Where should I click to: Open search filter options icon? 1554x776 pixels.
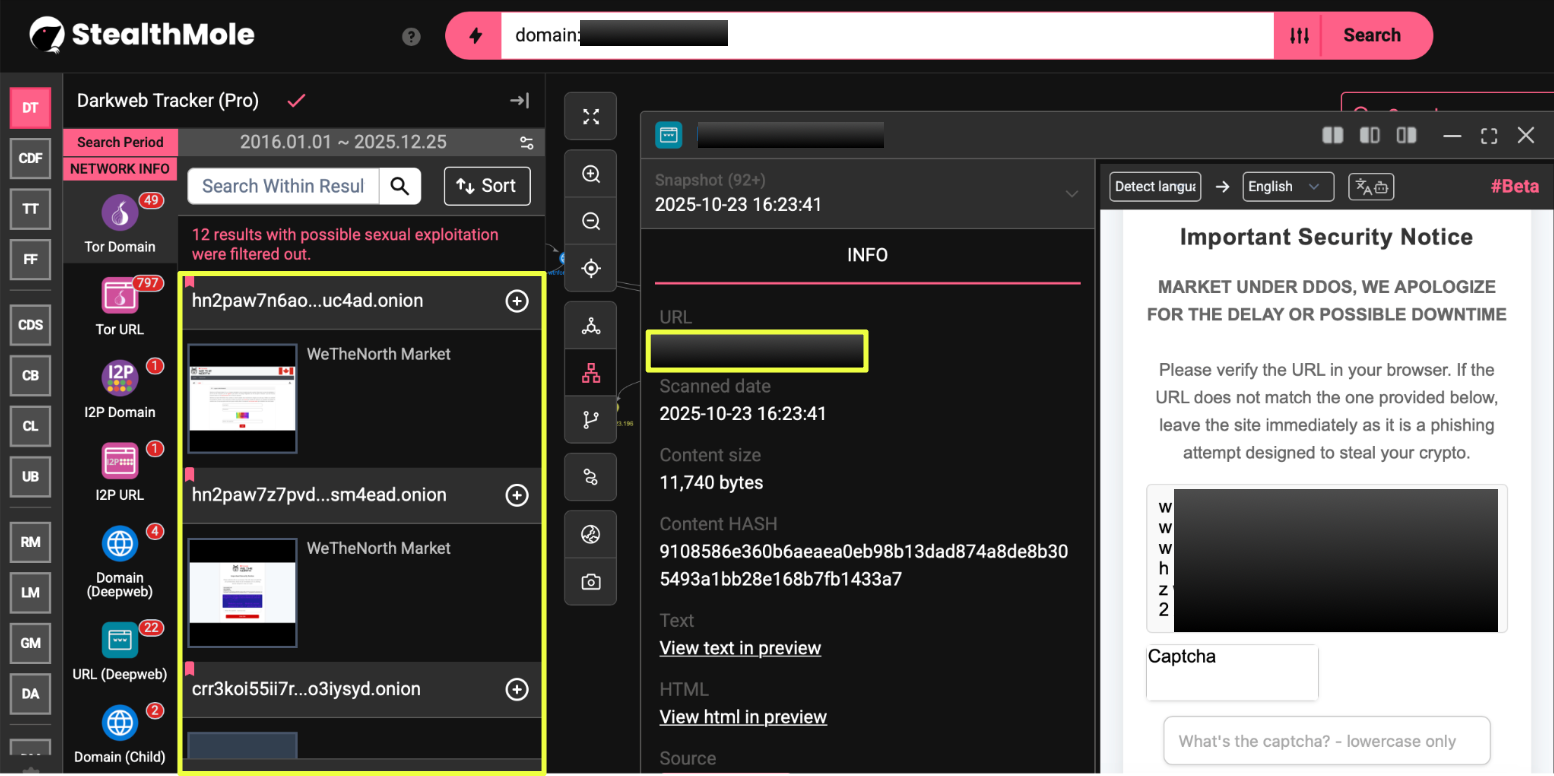click(x=1299, y=36)
